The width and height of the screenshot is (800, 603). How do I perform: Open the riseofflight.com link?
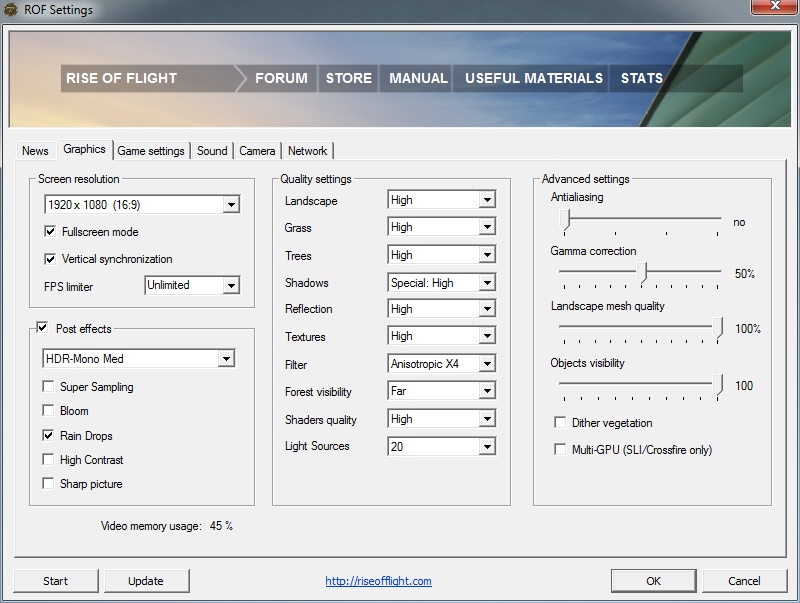tap(379, 581)
